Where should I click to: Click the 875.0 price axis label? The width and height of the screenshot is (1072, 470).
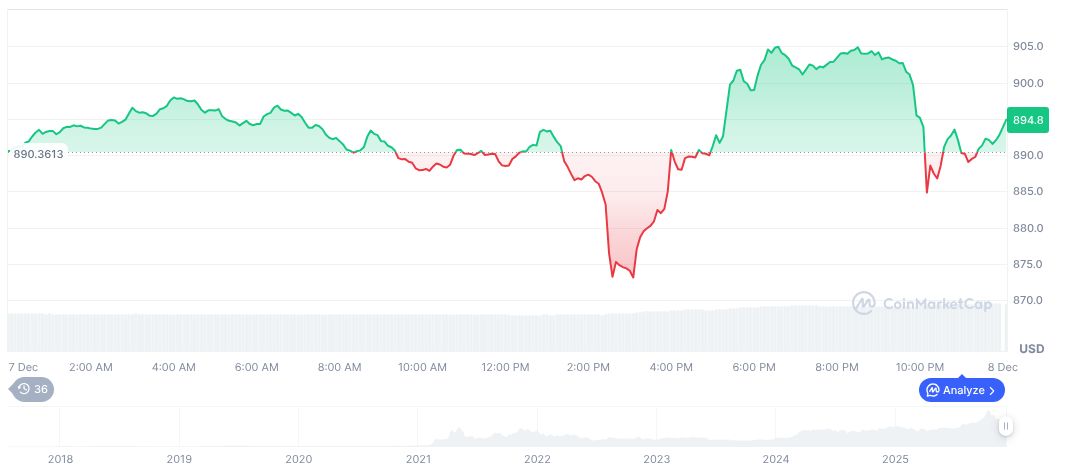click(1028, 264)
